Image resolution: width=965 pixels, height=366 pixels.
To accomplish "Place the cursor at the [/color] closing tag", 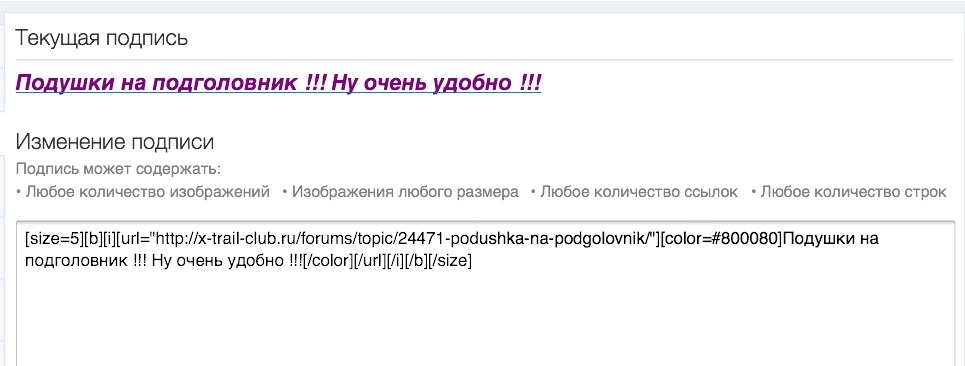I will point(327,261).
